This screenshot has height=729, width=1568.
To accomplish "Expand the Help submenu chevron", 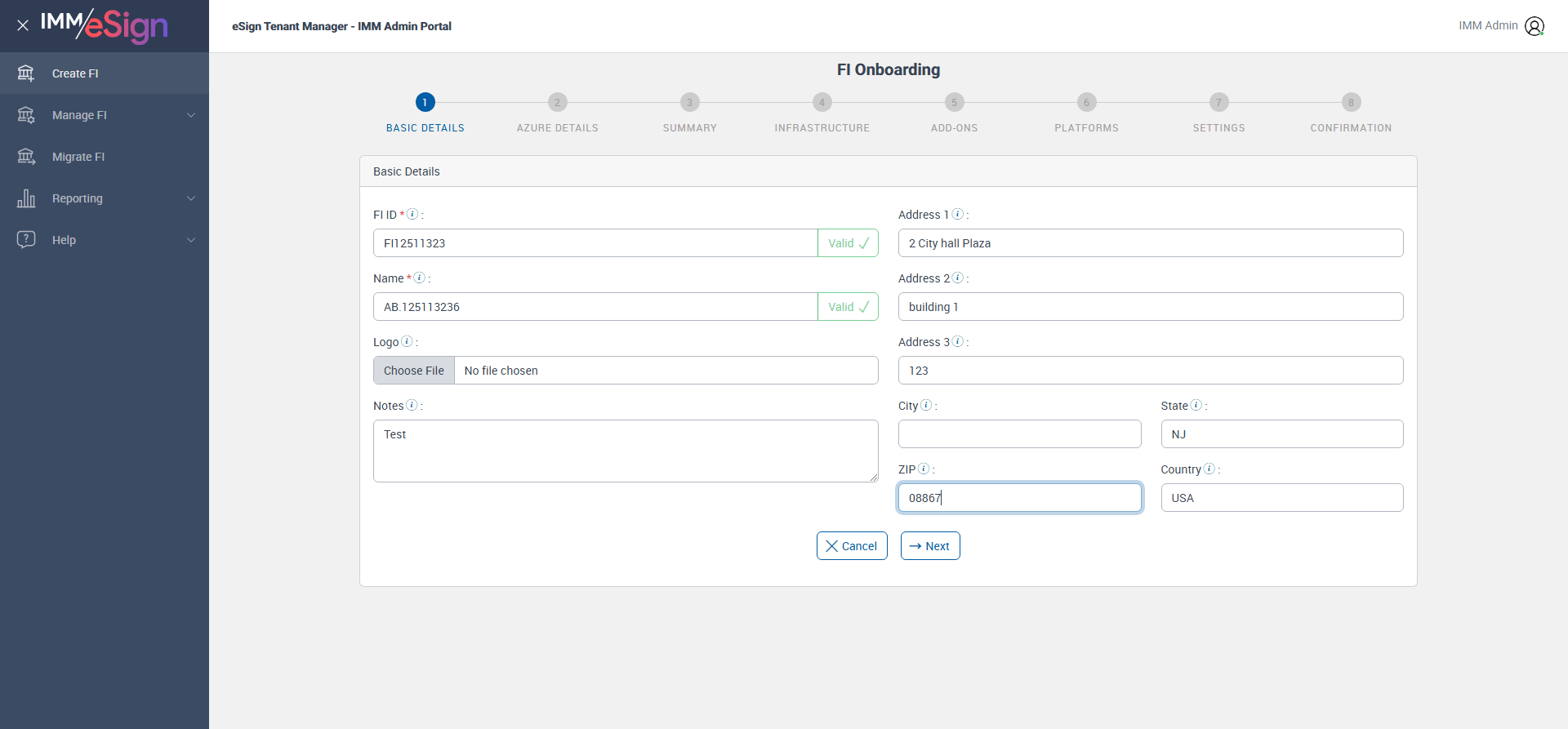I will [x=191, y=240].
